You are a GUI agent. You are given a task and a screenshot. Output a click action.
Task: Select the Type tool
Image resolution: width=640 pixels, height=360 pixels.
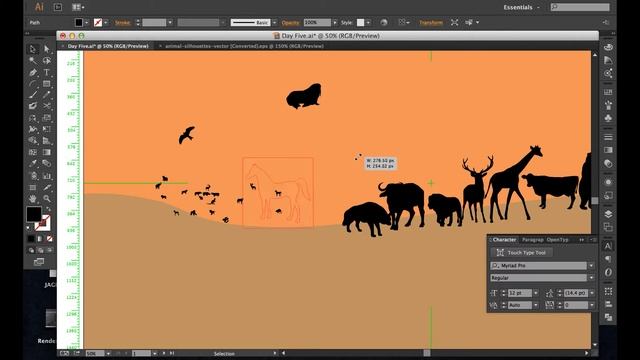(x=47, y=72)
